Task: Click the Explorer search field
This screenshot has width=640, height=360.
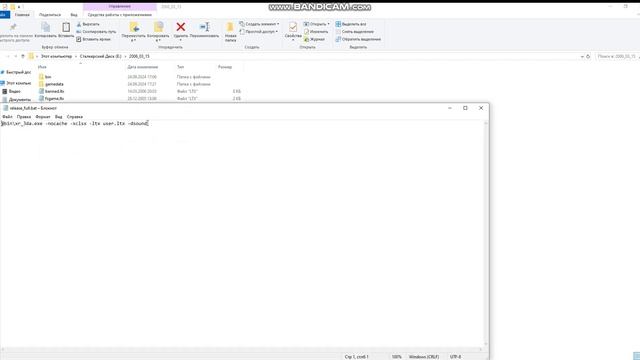Action: point(616,56)
